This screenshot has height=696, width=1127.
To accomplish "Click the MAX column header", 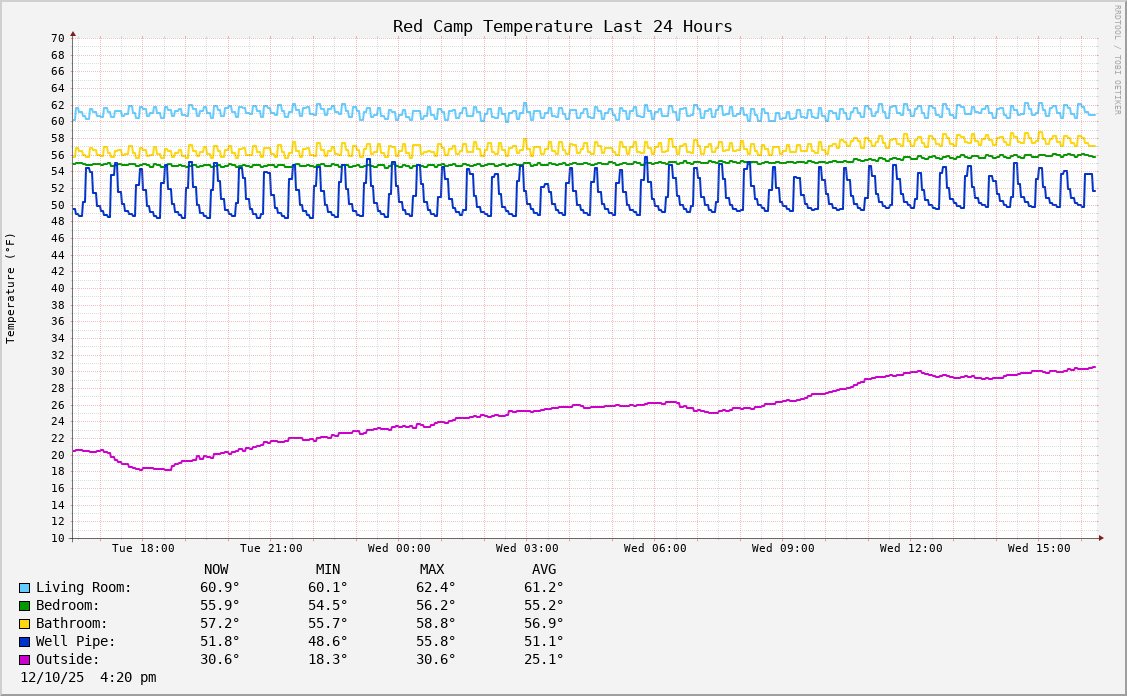I will (432, 570).
